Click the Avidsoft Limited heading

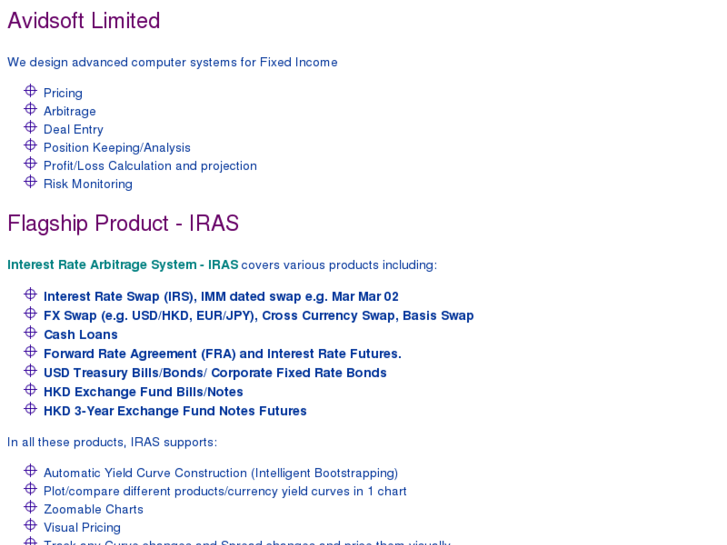pyautogui.click(x=84, y=20)
